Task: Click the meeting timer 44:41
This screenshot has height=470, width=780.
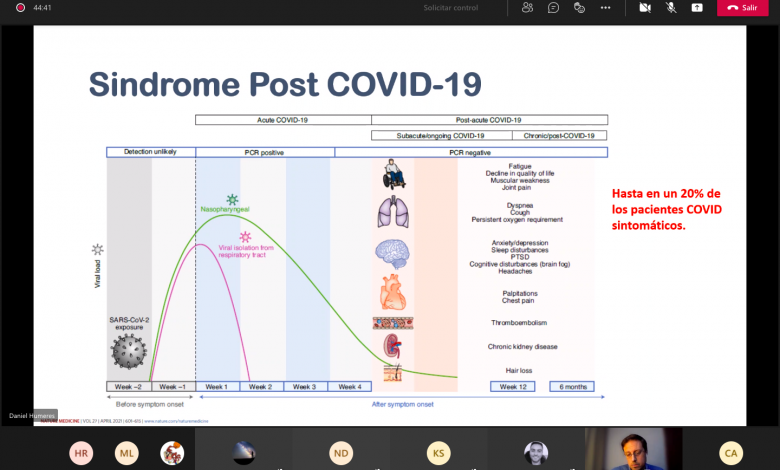Action: (43, 8)
